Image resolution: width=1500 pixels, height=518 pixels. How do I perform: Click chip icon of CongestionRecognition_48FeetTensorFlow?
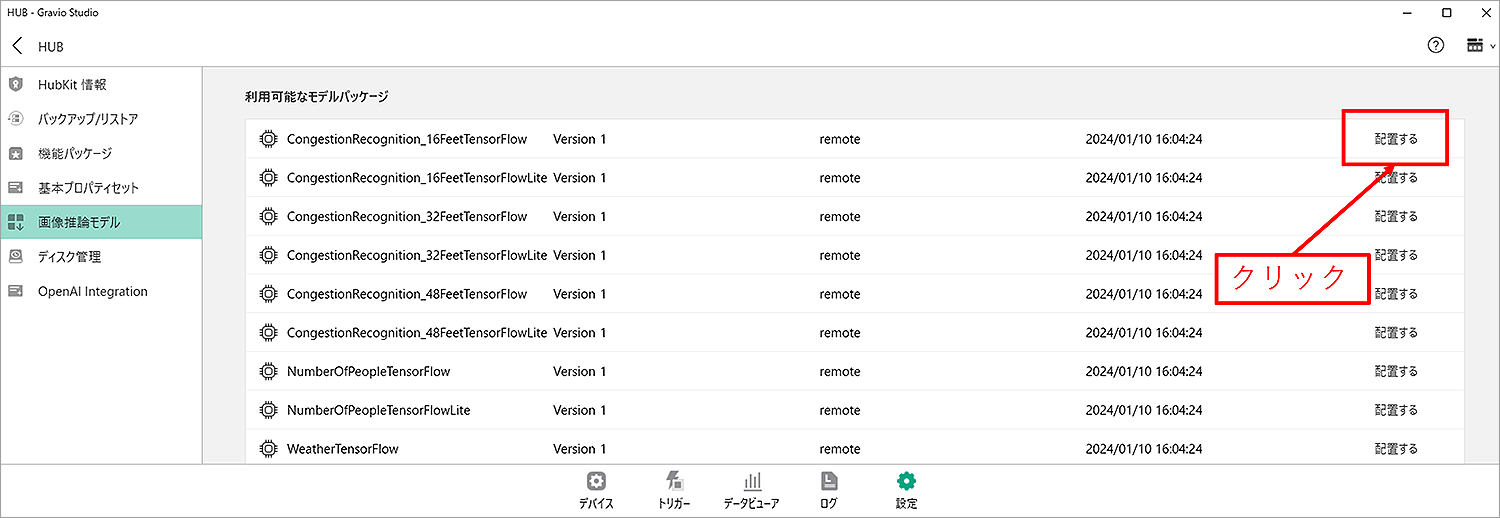[x=267, y=294]
